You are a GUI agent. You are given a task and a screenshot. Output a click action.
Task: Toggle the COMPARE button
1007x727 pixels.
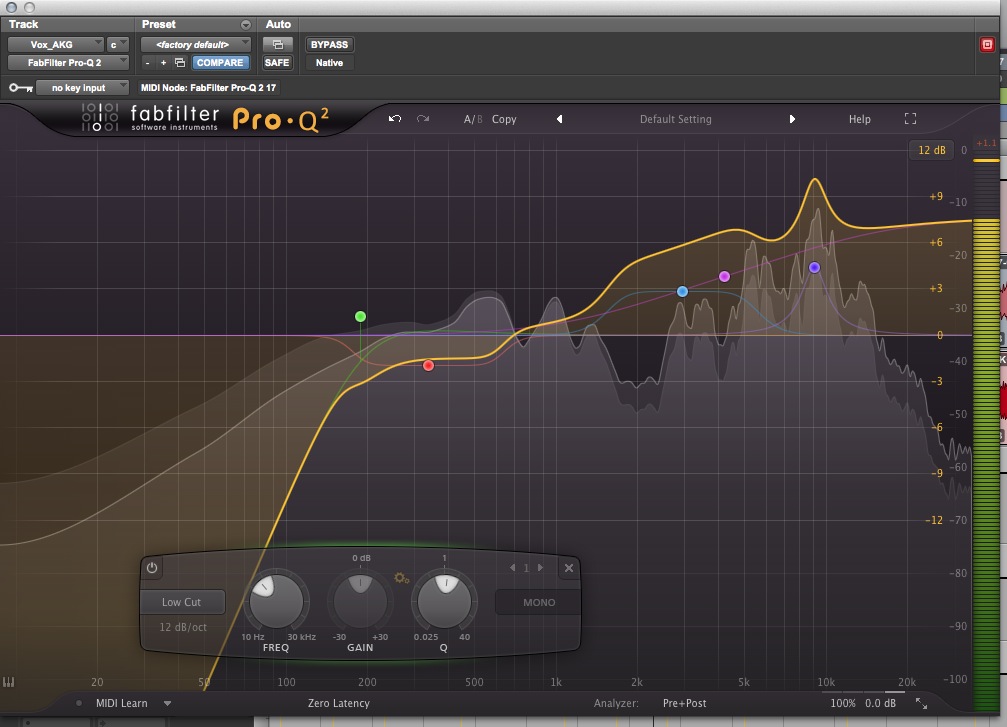click(220, 62)
